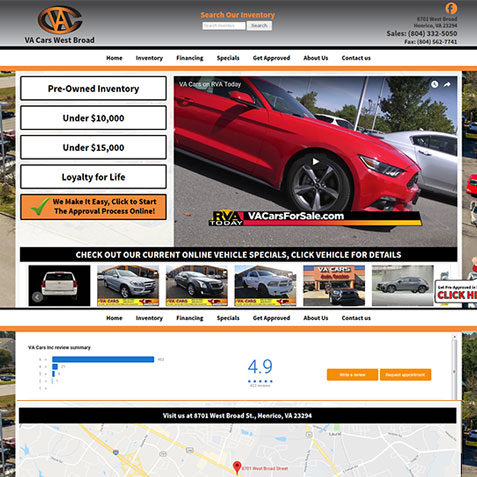The image size is (477, 477).
Task: Click the Get Pre Approved CLICK HERE badge
Action: coord(456,292)
